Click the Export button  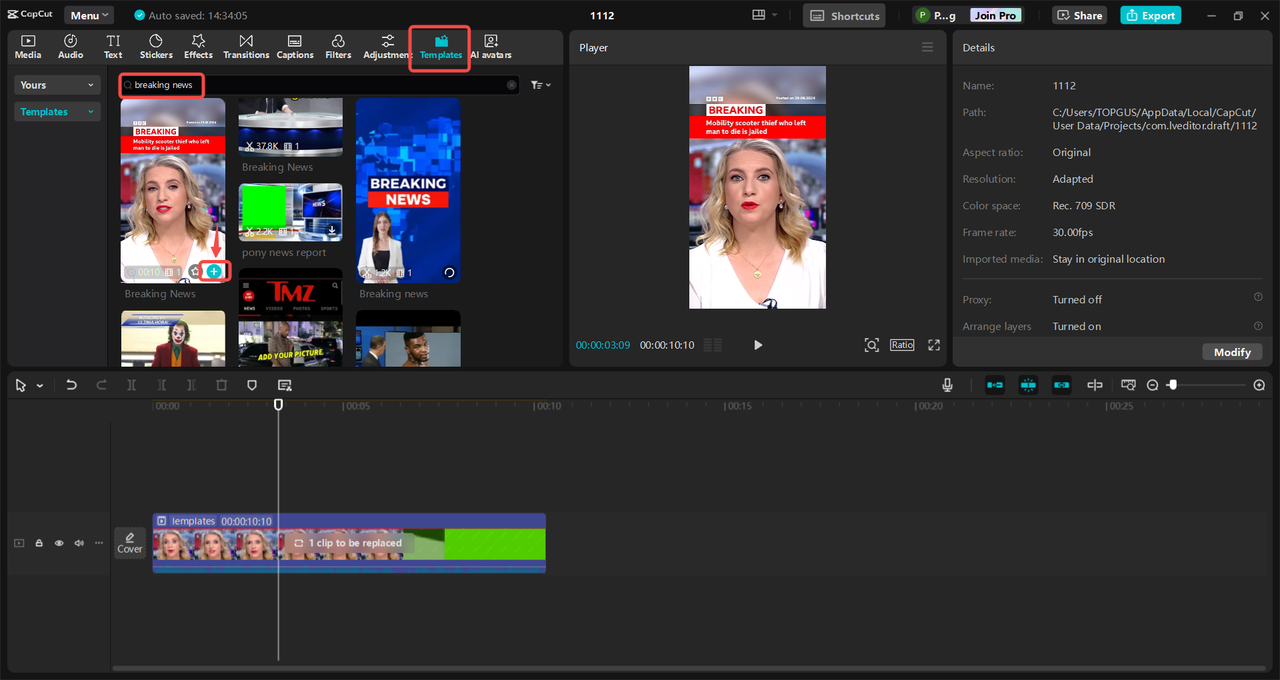point(1150,16)
